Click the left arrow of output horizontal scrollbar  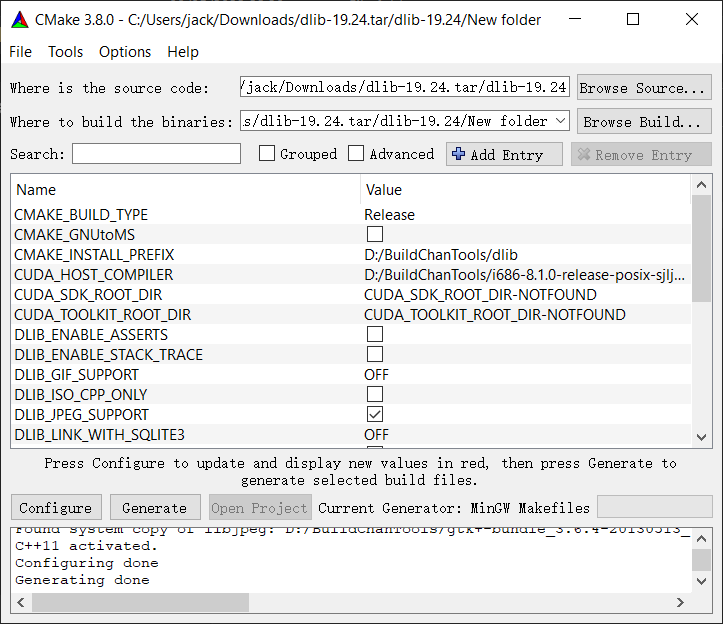(x=21, y=602)
